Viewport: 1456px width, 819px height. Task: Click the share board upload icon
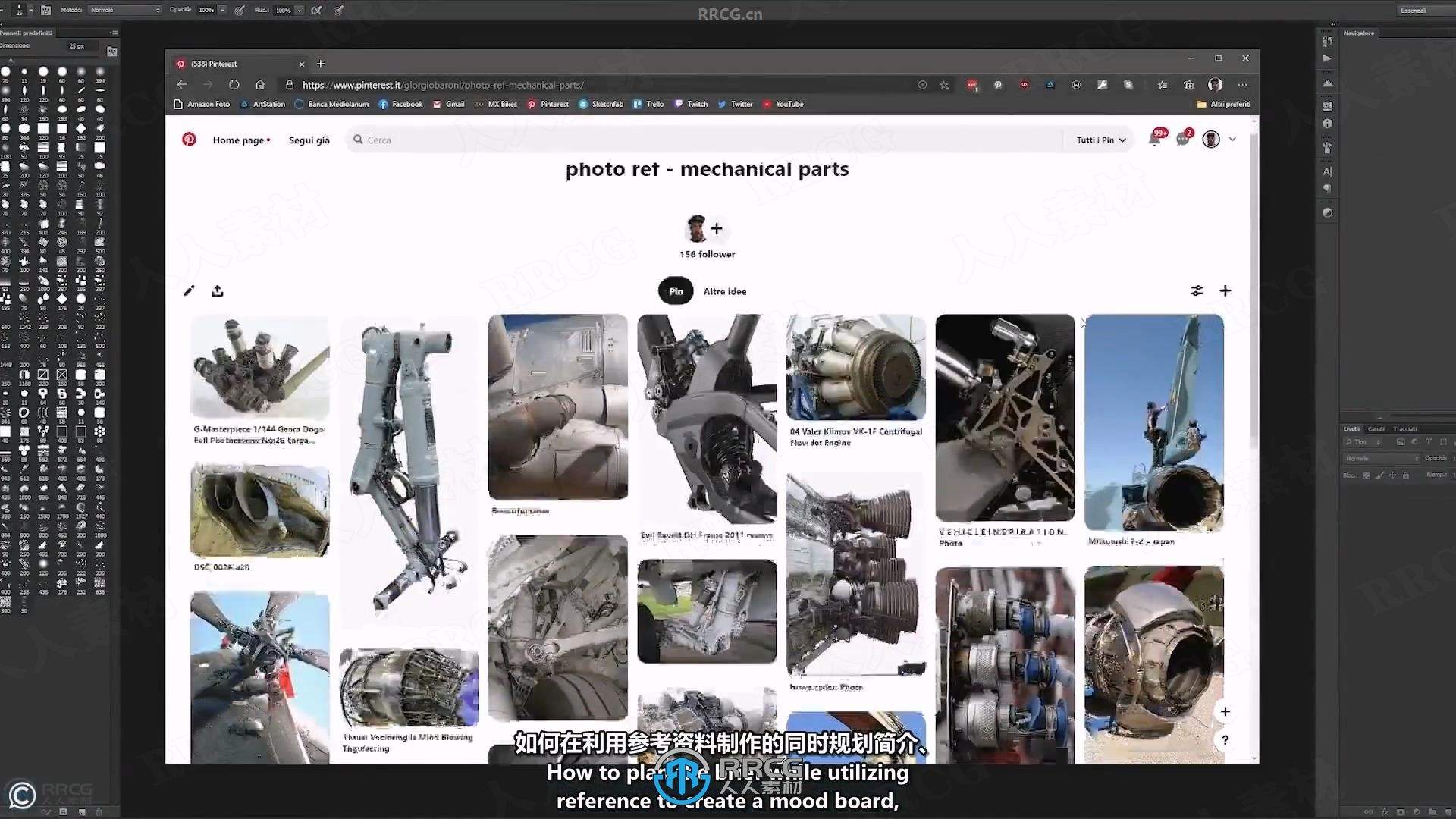pos(218,290)
